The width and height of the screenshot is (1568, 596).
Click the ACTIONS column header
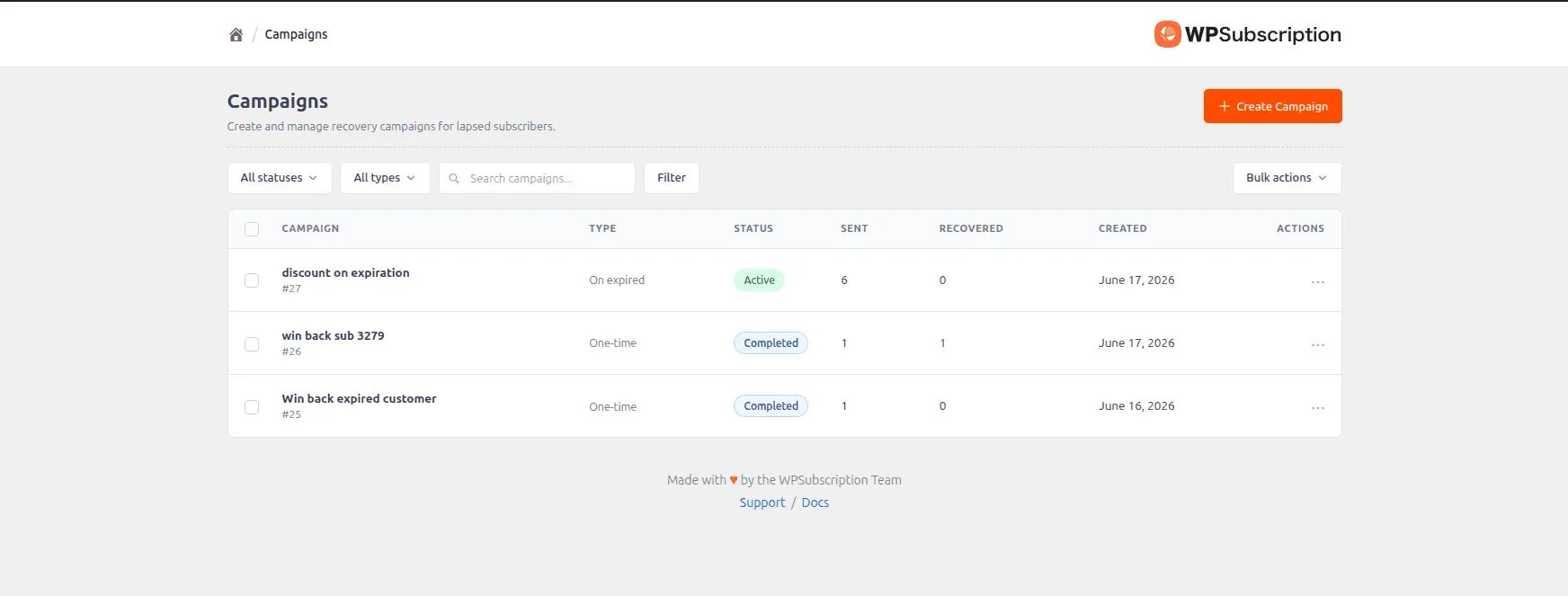(1300, 228)
